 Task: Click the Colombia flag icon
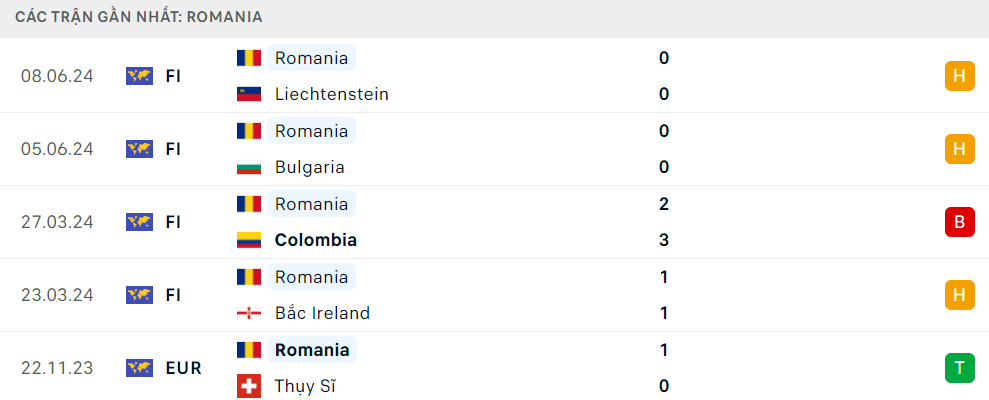249,240
